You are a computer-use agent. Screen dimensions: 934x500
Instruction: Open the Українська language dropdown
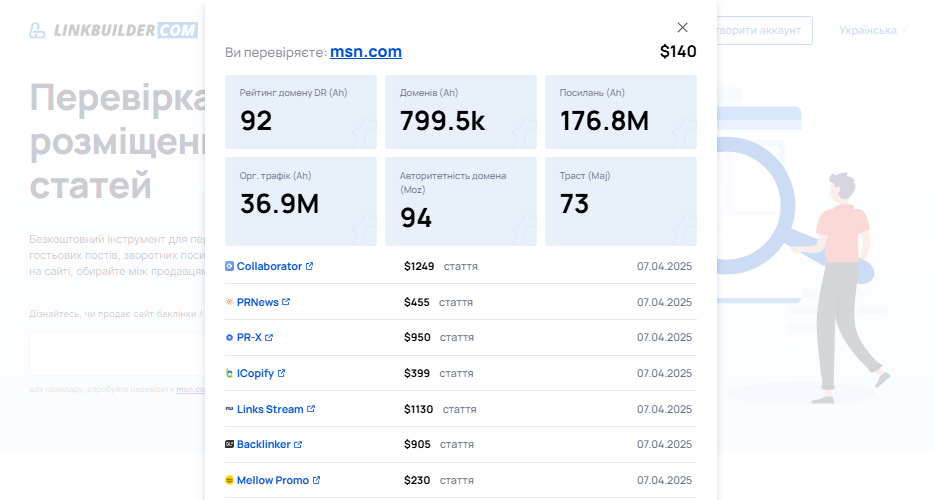tap(872, 30)
